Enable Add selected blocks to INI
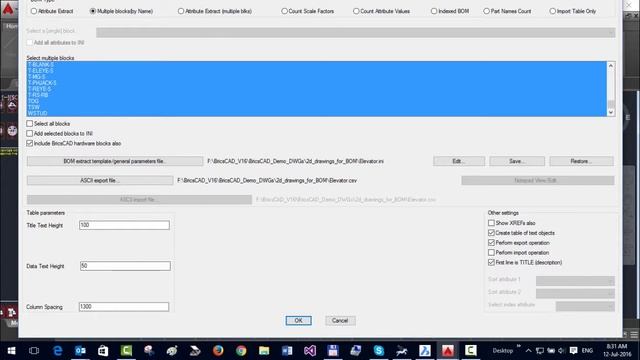This screenshot has height=360, width=640. (29, 133)
